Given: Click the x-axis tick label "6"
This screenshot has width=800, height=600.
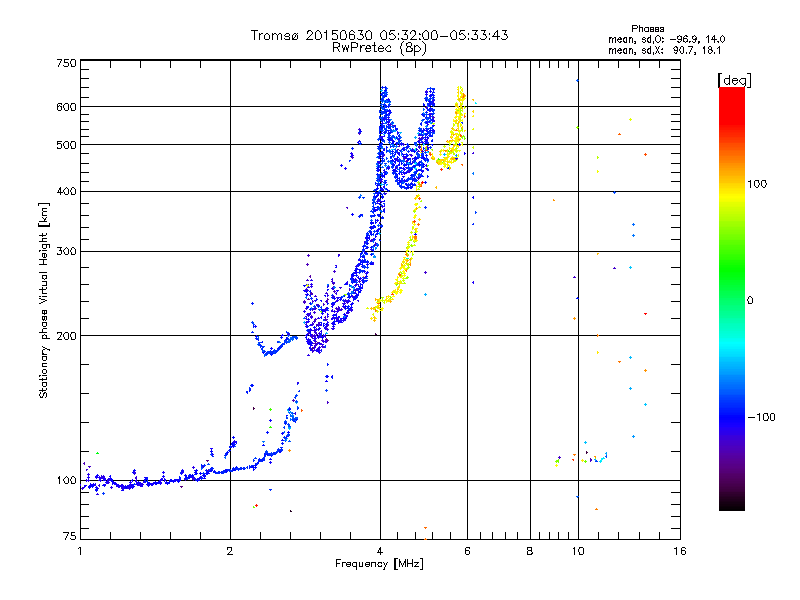Looking at the screenshot, I should tap(467, 551).
